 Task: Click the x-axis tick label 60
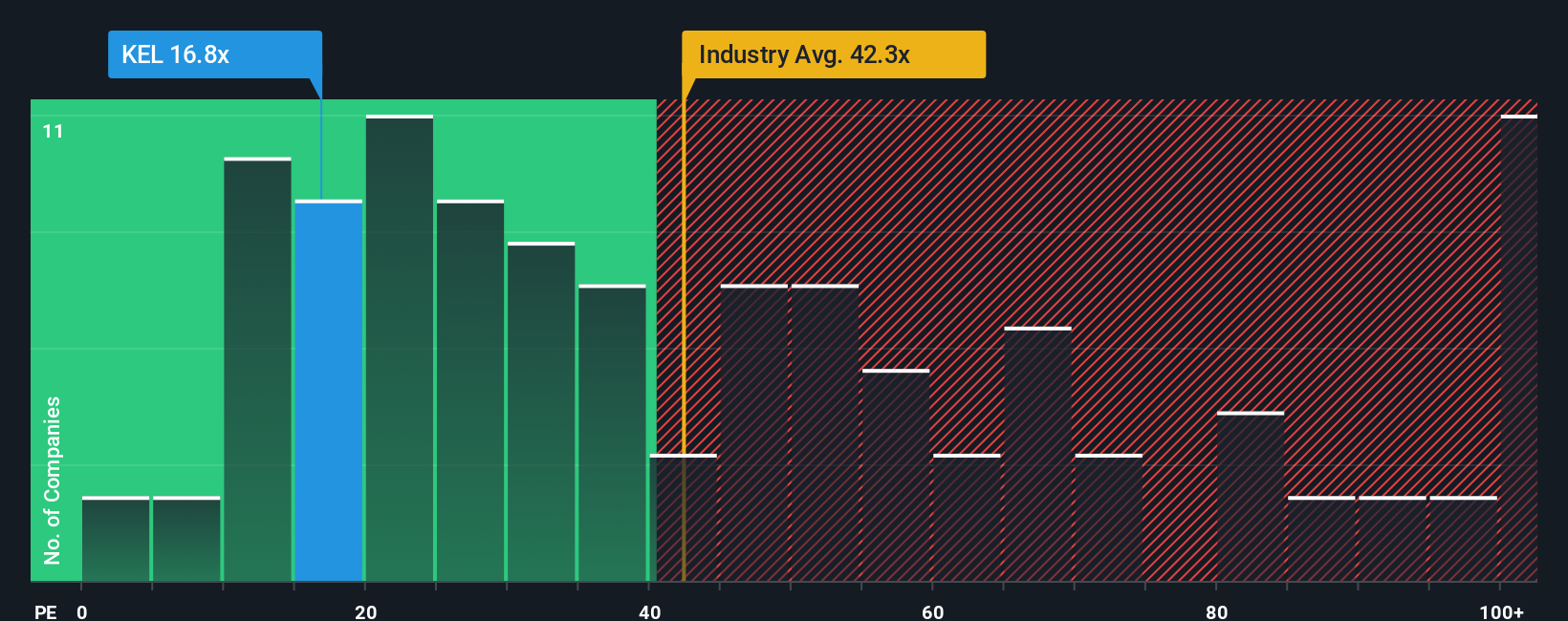pyautogui.click(x=933, y=611)
